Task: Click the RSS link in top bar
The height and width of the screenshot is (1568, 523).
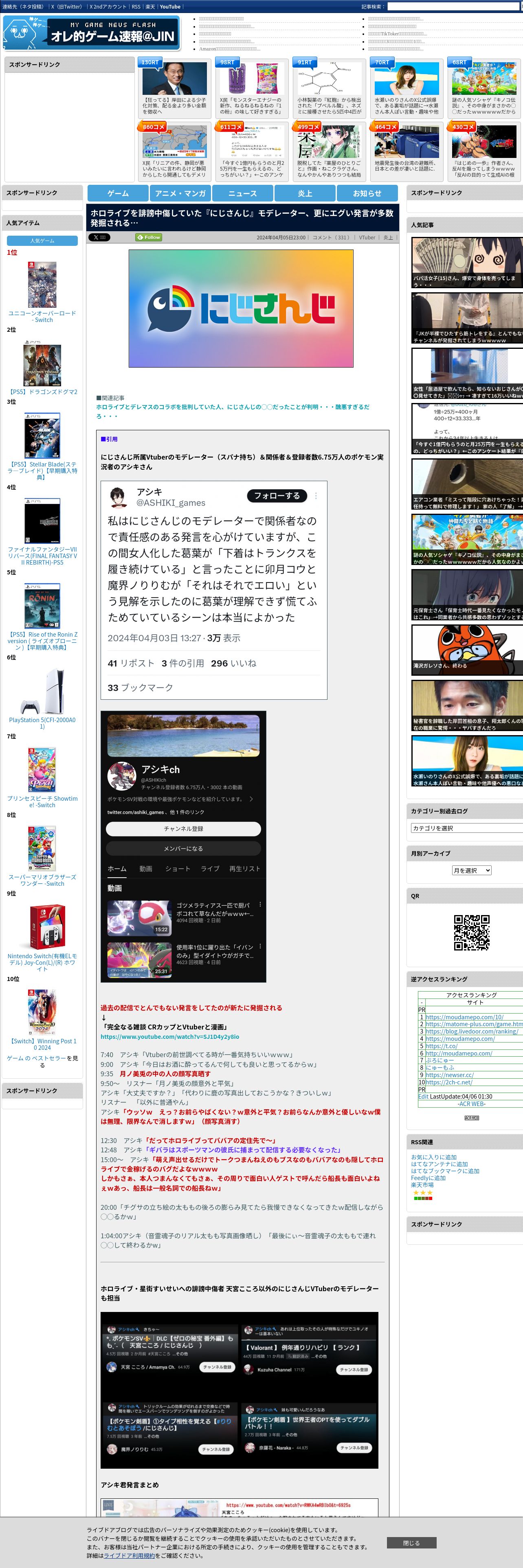Action: point(136,7)
